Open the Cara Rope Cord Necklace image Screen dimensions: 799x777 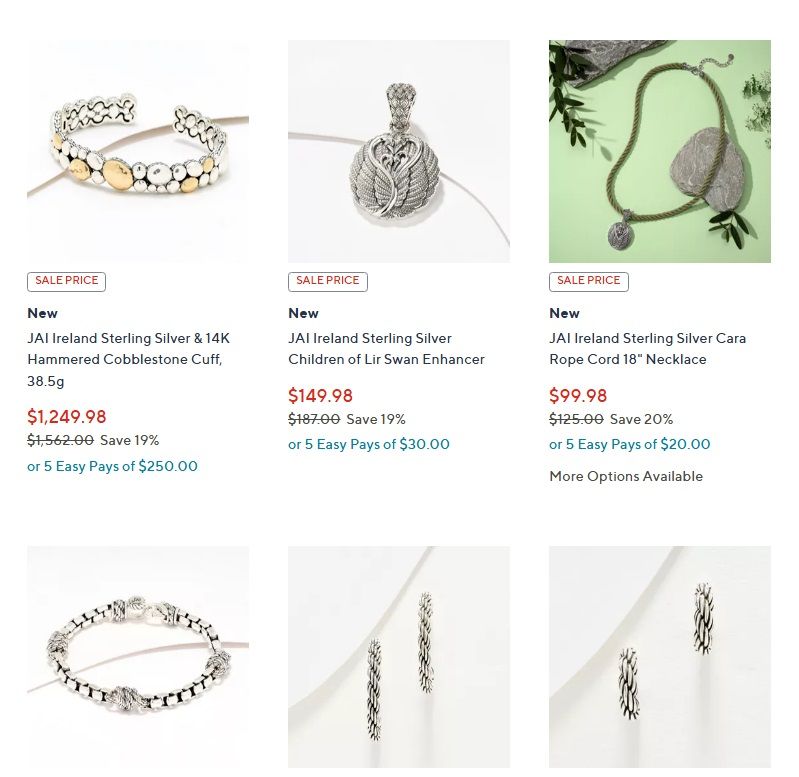(660, 151)
